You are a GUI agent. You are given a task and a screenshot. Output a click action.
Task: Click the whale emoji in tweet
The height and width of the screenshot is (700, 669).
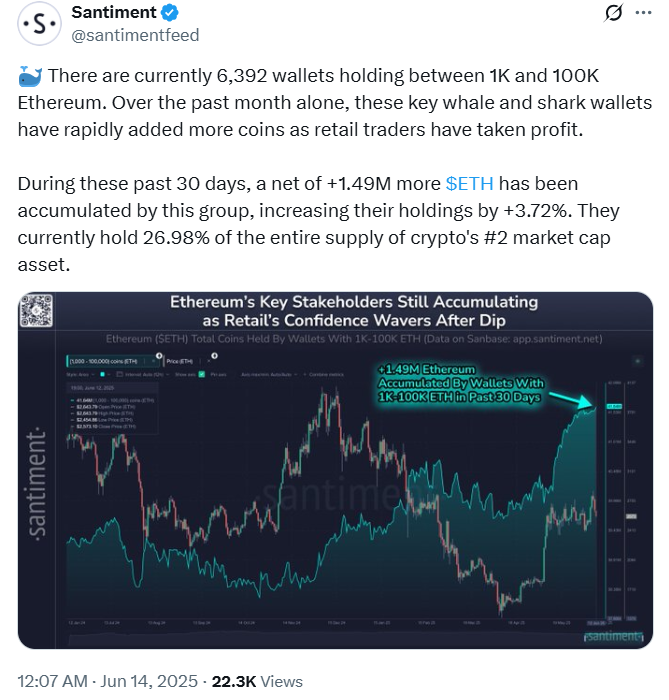tap(30, 76)
